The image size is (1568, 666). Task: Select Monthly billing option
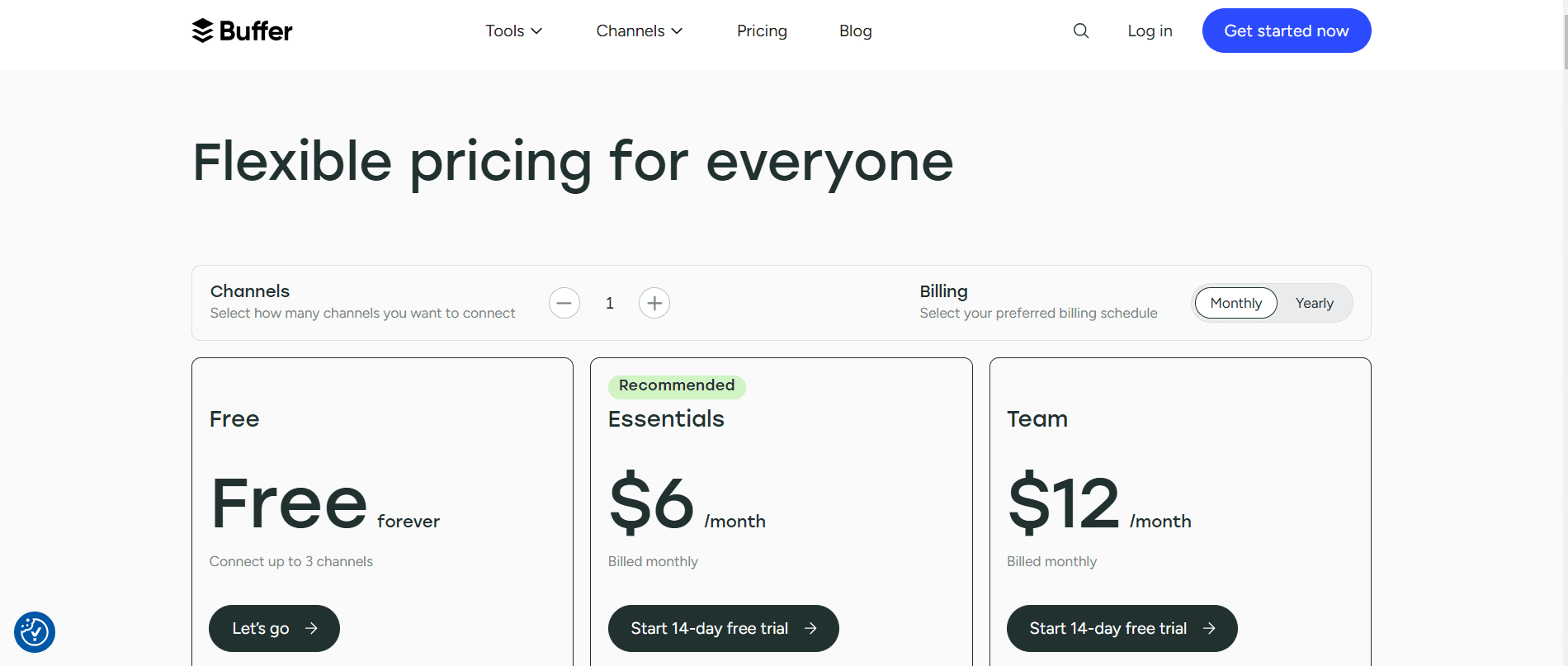(1235, 303)
